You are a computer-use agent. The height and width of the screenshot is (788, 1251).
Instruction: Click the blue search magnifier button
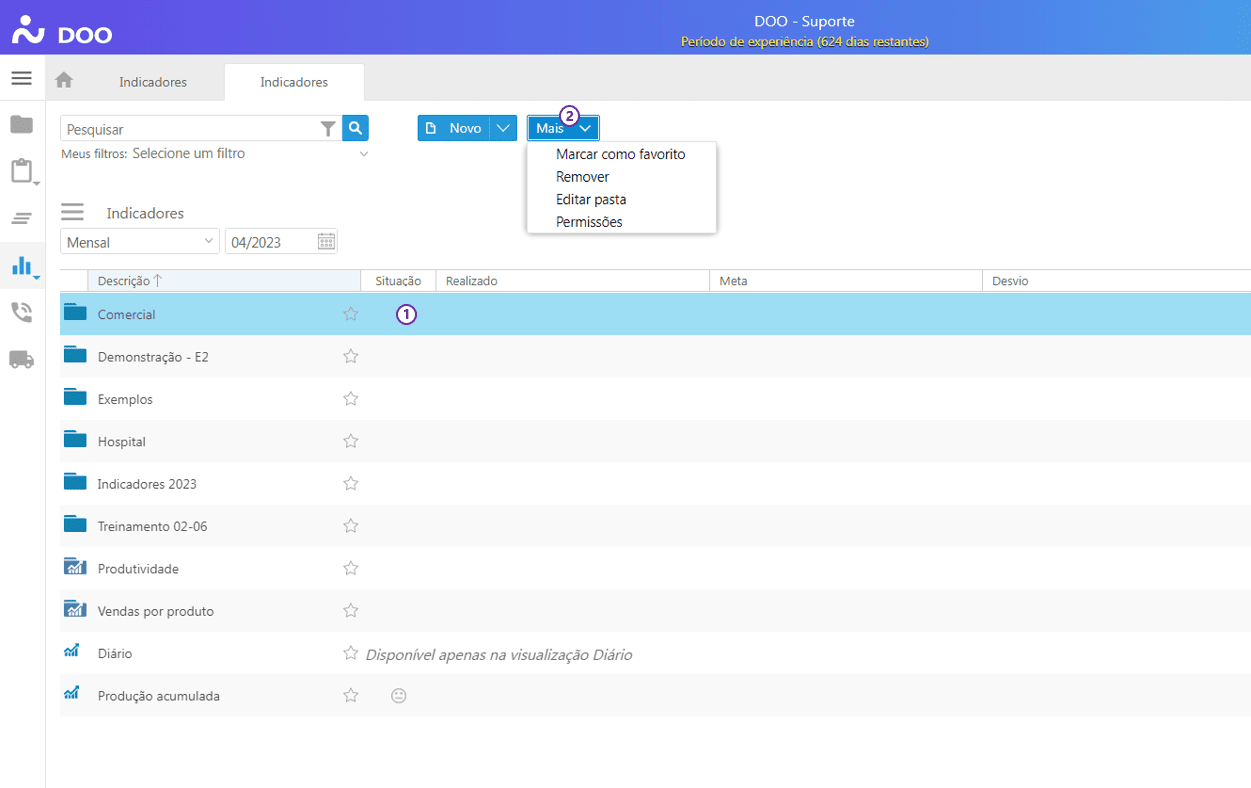[x=356, y=128]
